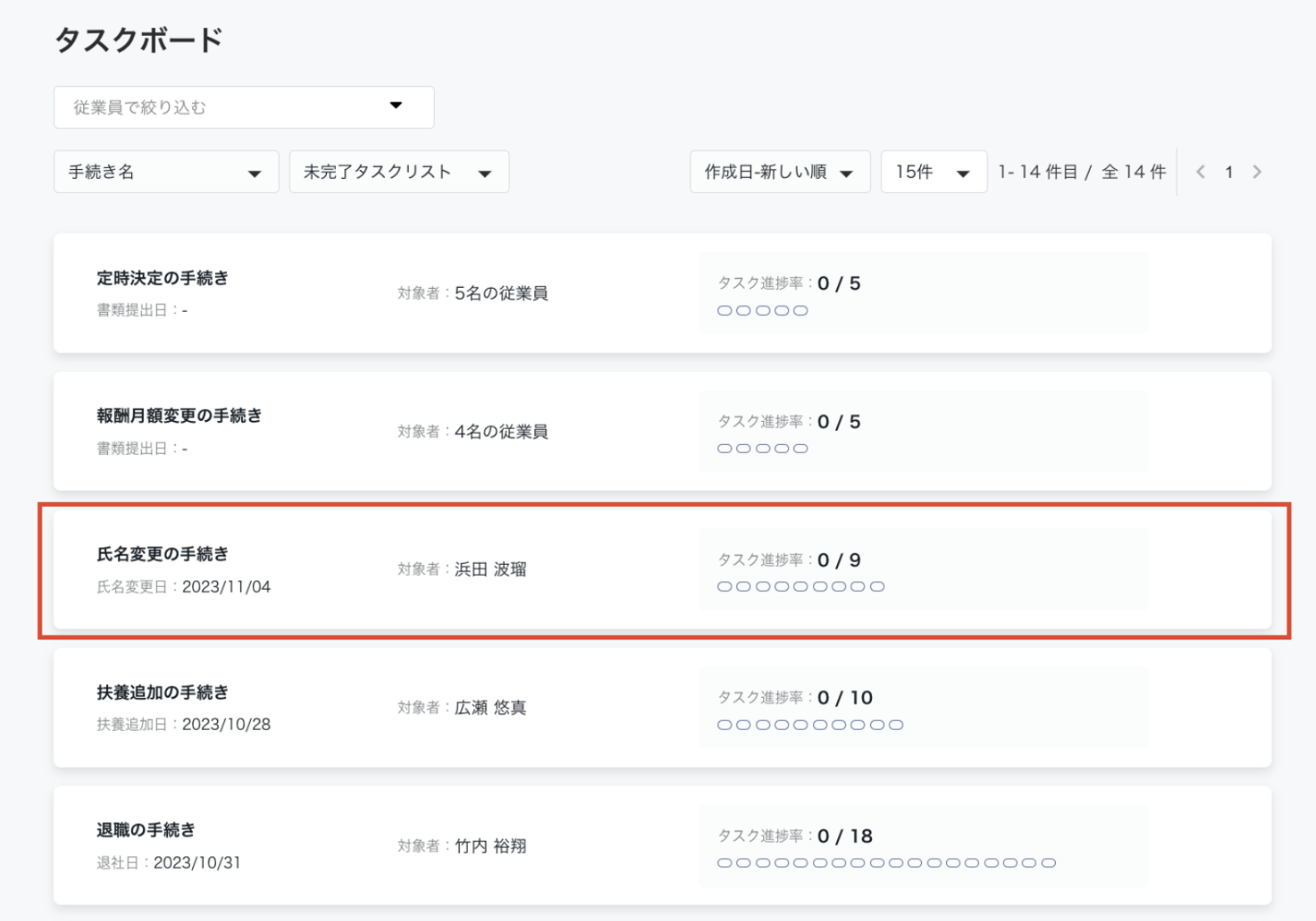1316x921 pixels.
Task: Open the 未完了タスクリスト dropdown
Action: [399, 172]
